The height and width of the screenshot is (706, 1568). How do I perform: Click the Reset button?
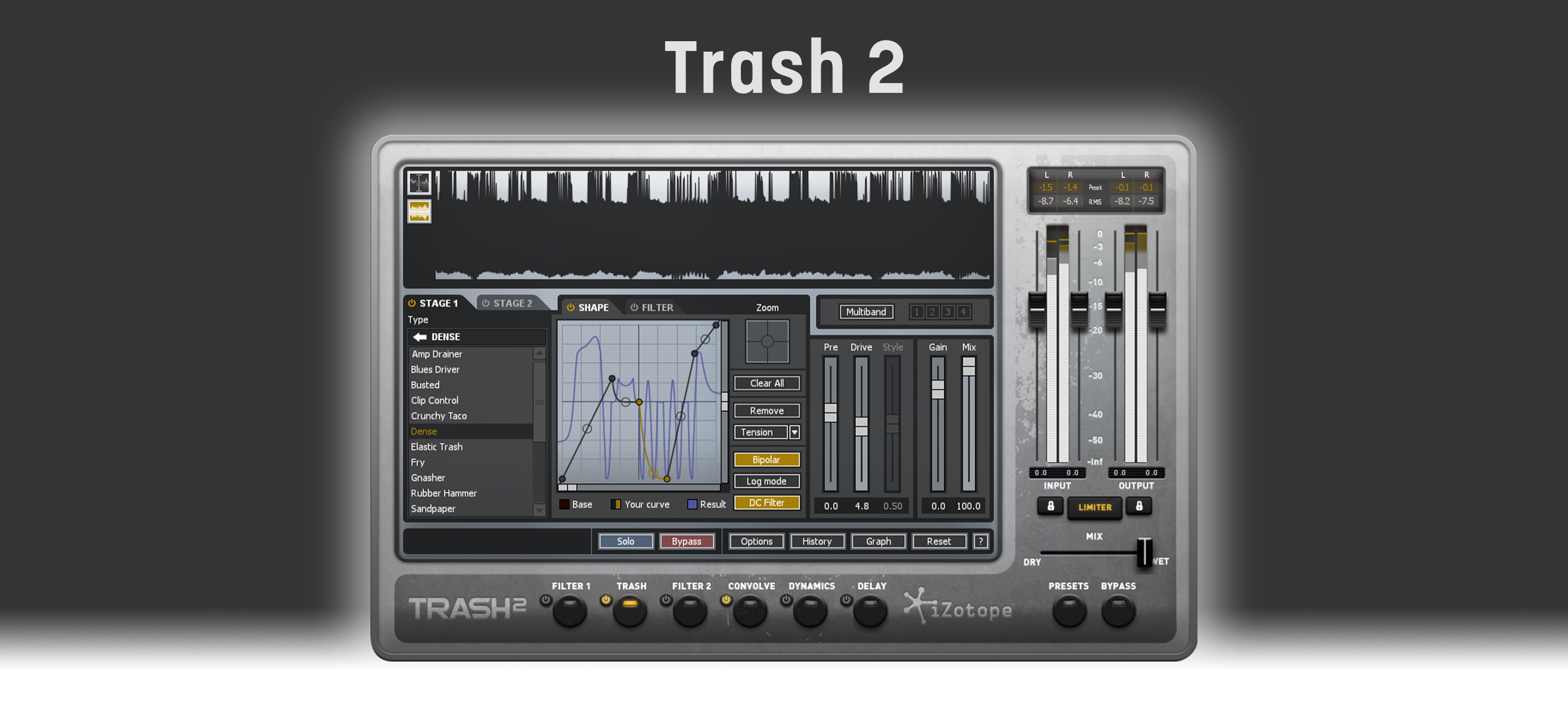[x=939, y=541]
